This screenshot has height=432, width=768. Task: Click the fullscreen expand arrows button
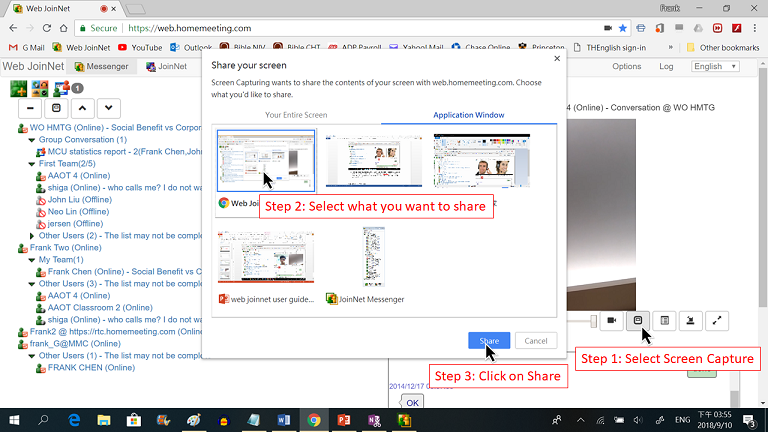pyautogui.click(x=717, y=320)
